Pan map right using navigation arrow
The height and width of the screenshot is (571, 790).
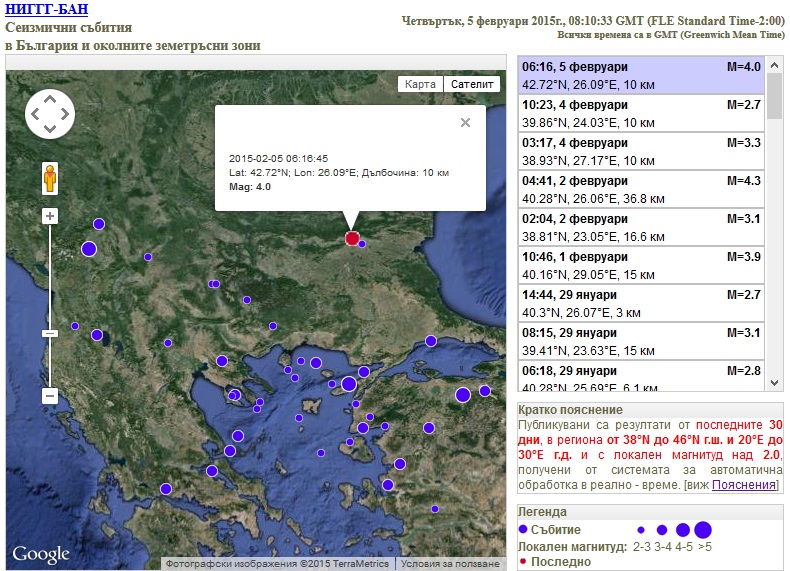point(64,114)
